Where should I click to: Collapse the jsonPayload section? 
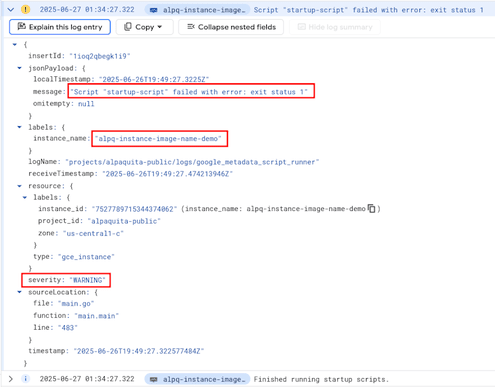[20, 68]
